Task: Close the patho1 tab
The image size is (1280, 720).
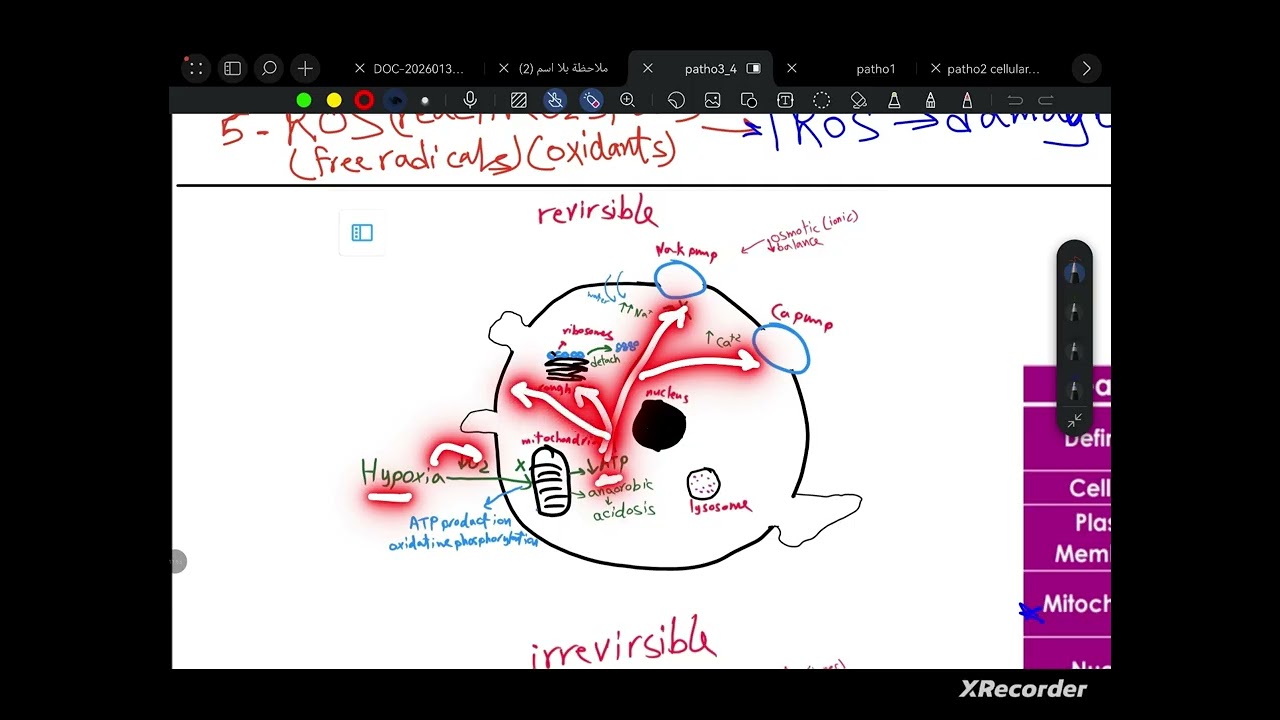Action: pyautogui.click(x=791, y=69)
